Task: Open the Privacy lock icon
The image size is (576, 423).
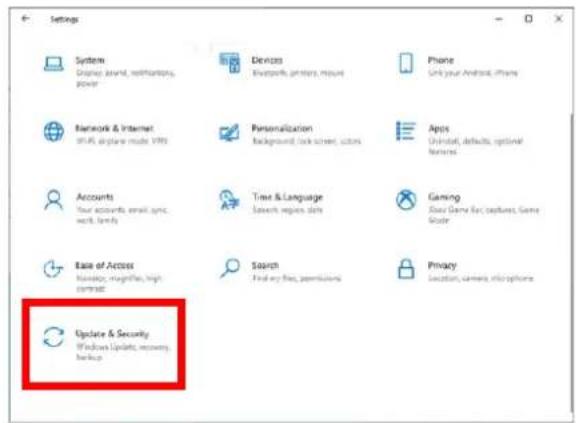Action: tap(406, 268)
